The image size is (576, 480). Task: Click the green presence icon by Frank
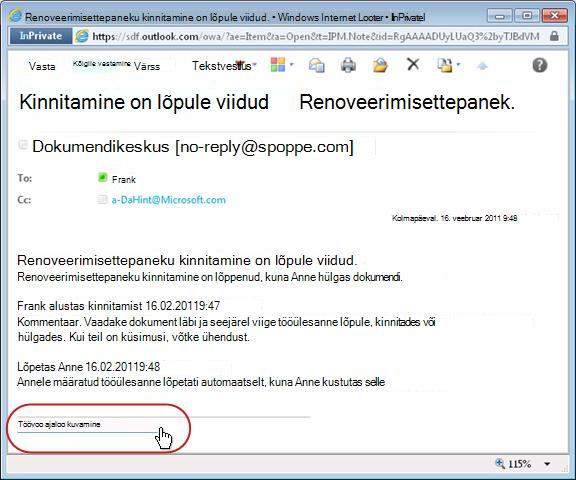tap(102, 178)
